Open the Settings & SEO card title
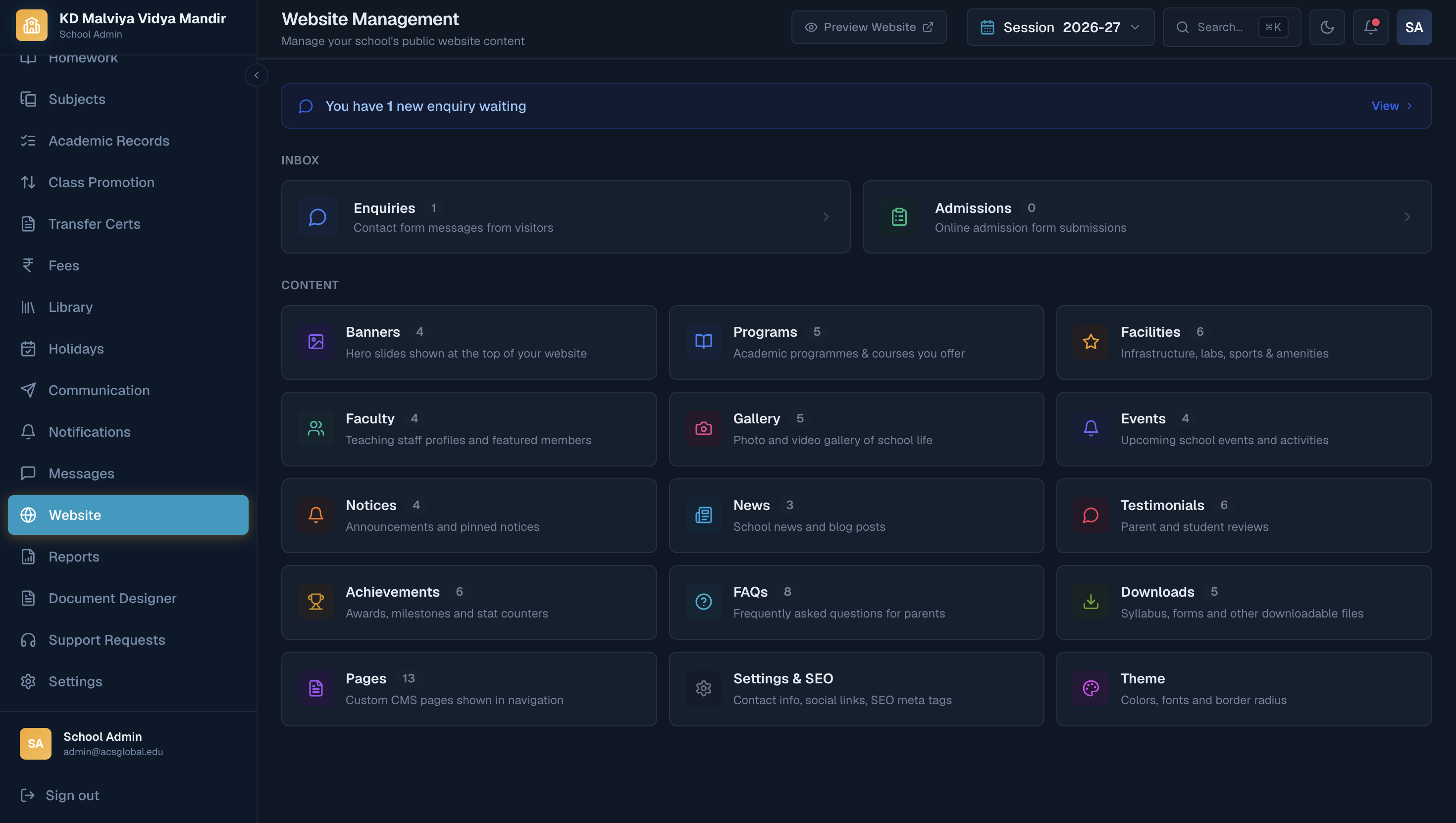The image size is (1456, 823). 783,678
